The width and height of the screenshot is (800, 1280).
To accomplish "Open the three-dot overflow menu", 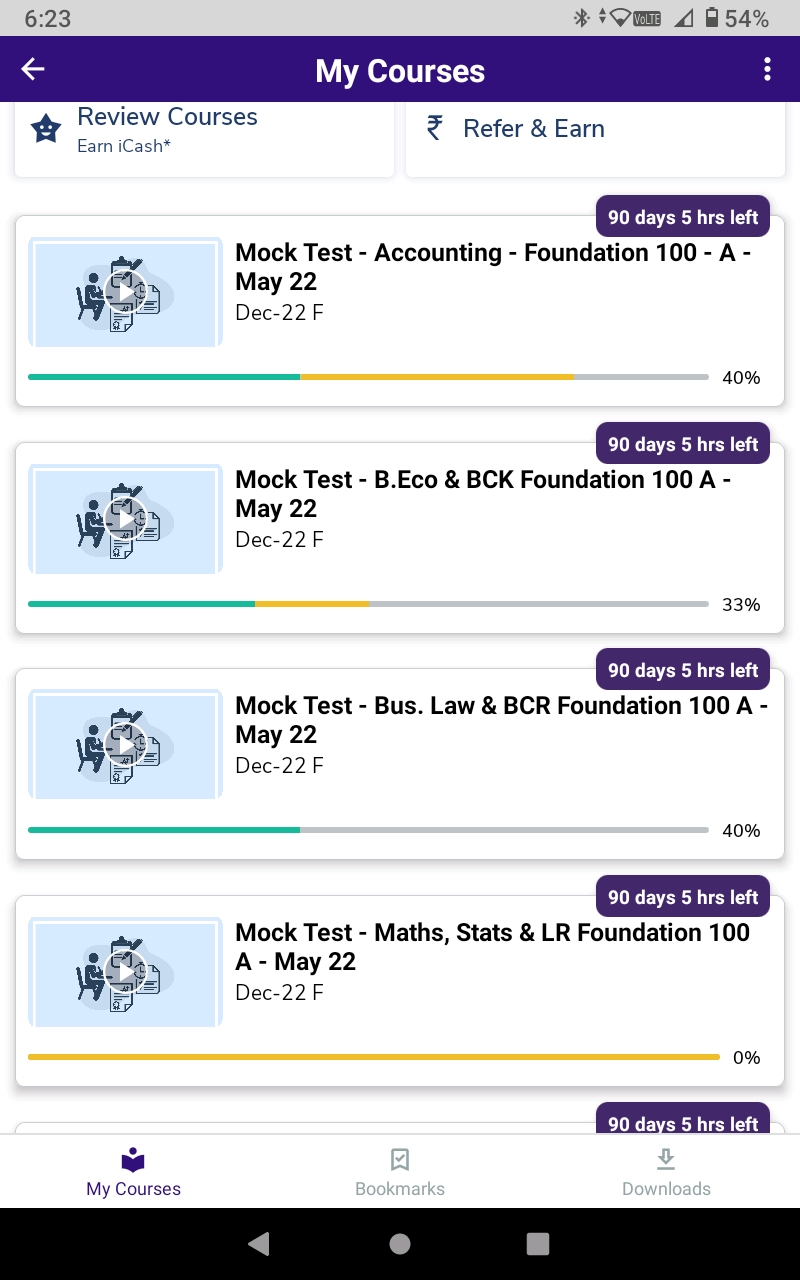I will pyautogui.click(x=767, y=69).
